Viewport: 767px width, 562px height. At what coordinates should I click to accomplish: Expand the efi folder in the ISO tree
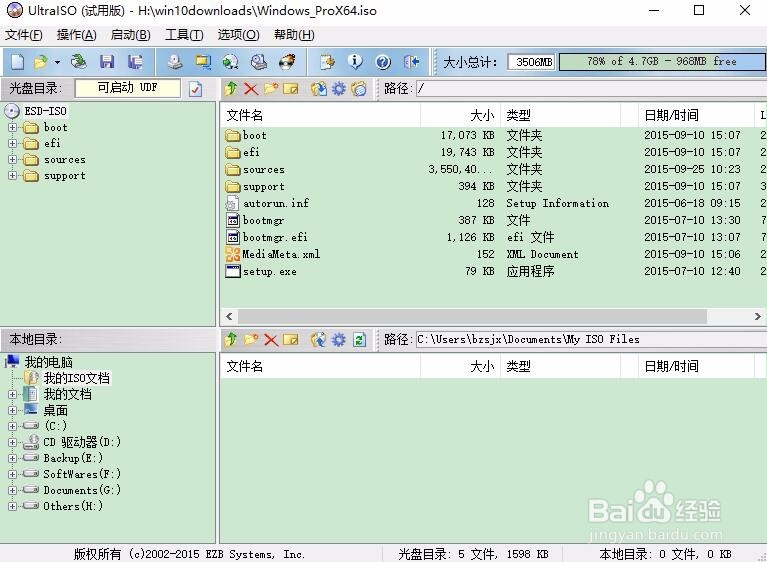tap(13, 144)
